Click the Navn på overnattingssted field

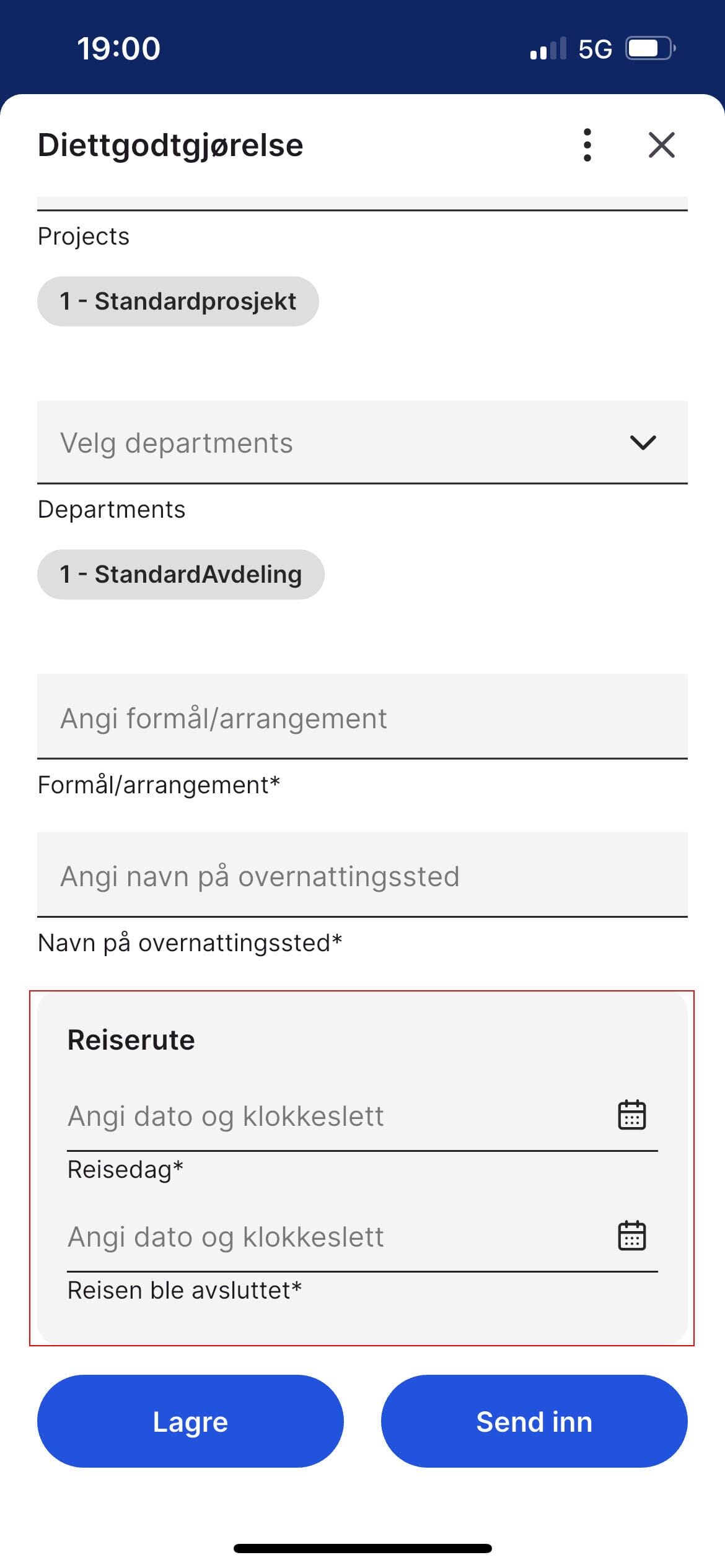pyautogui.click(x=362, y=876)
